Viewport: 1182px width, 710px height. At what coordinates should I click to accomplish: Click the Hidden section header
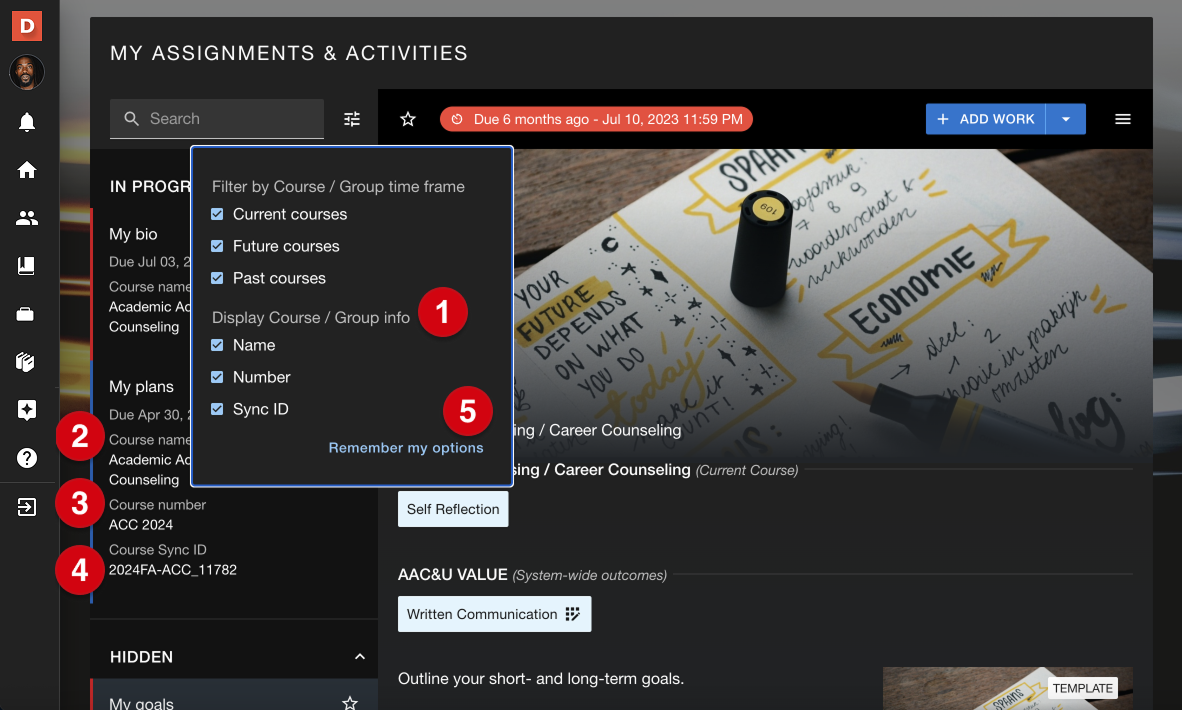click(234, 656)
